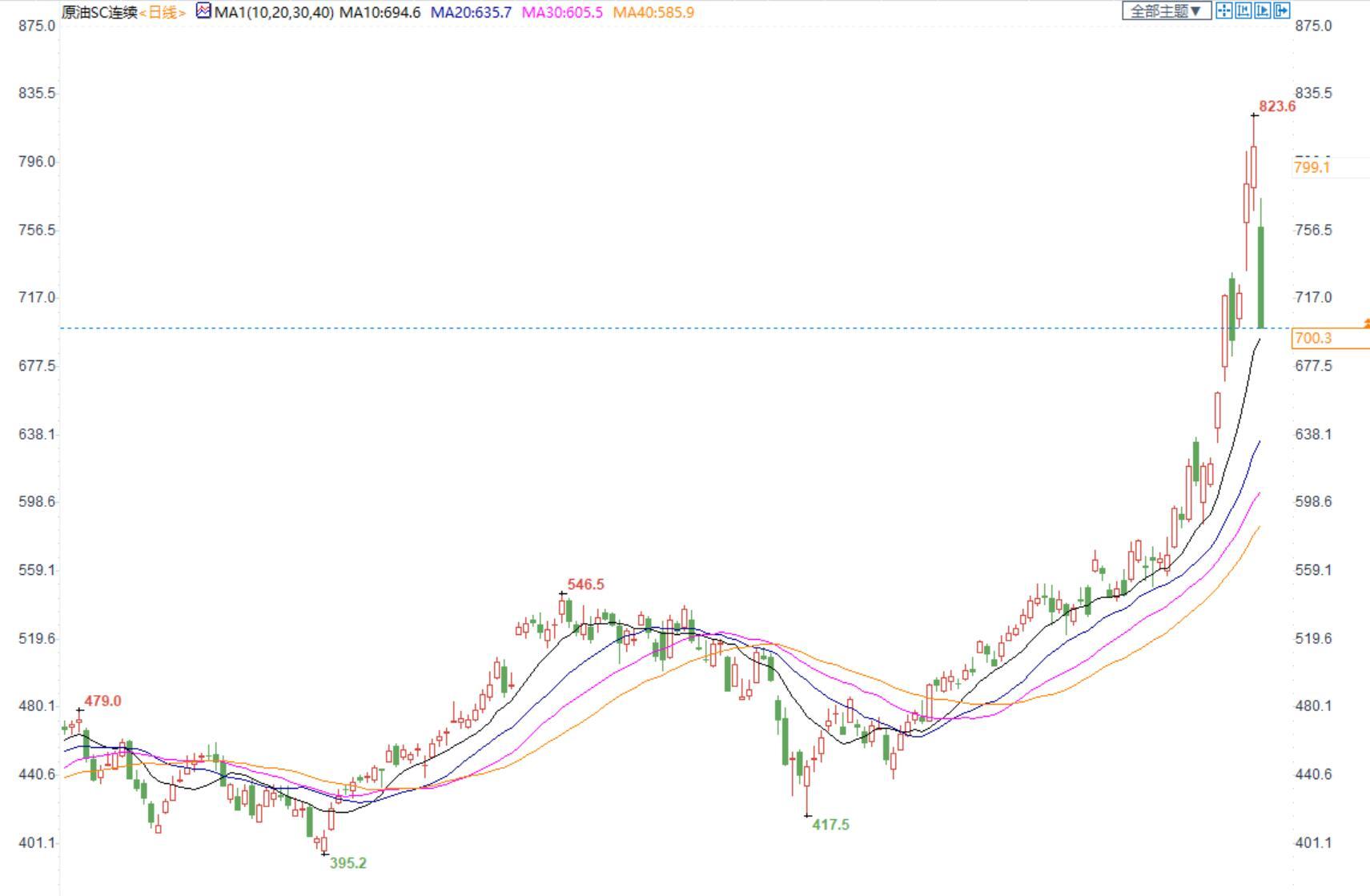Screen dimensions: 1370x896
Task: Click the 479.0 price label near chart start
Action: [x=102, y=701]
